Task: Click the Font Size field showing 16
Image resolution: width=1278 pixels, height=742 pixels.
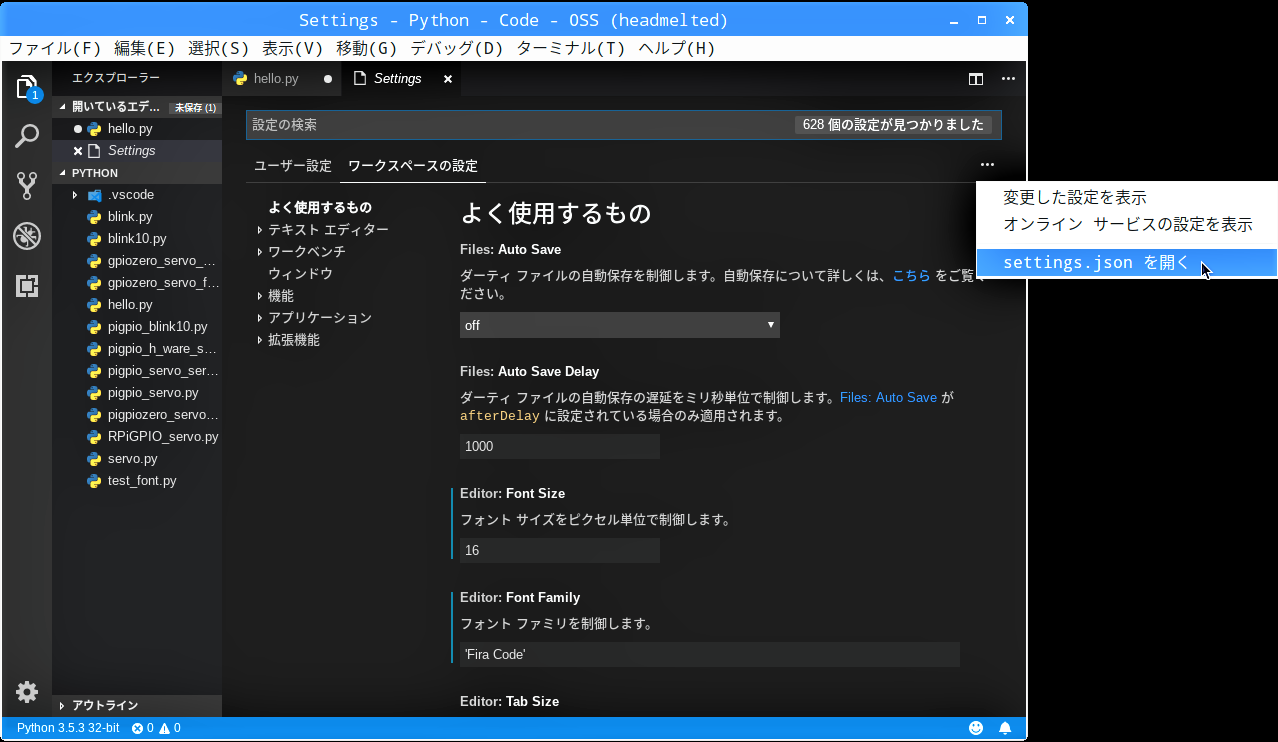Action: [x=559, y=551]
